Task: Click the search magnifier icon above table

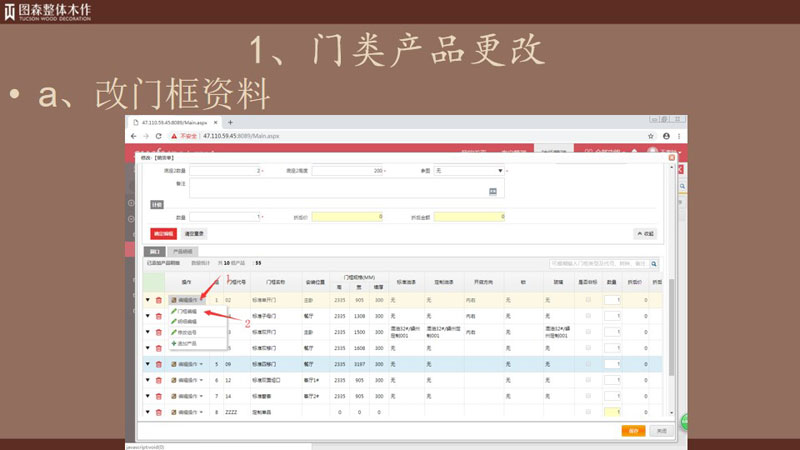Action: [655, 264]
